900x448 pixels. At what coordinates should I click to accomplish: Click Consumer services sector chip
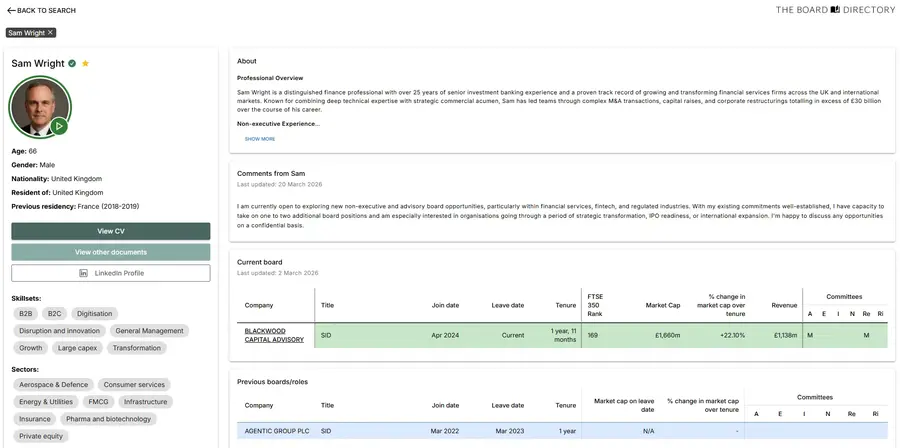[134, 385]
